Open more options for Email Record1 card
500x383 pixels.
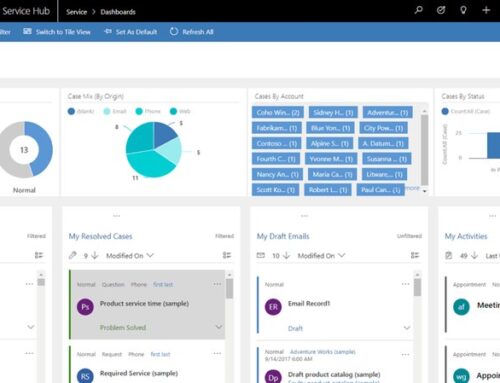405,284
